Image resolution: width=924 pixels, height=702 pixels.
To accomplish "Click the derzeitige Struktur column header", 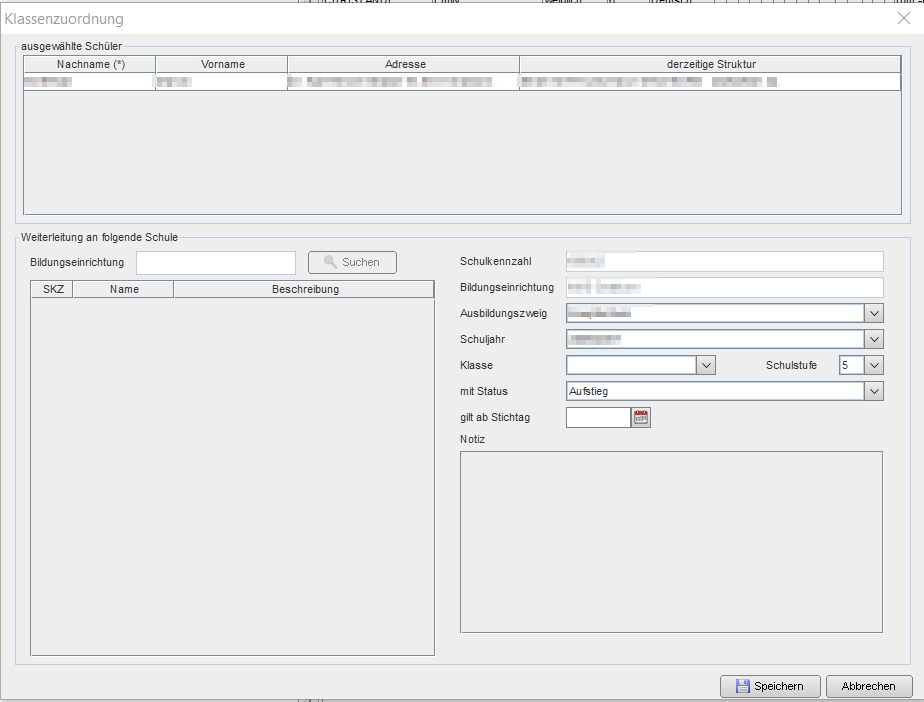I will [x=710, y=64].
